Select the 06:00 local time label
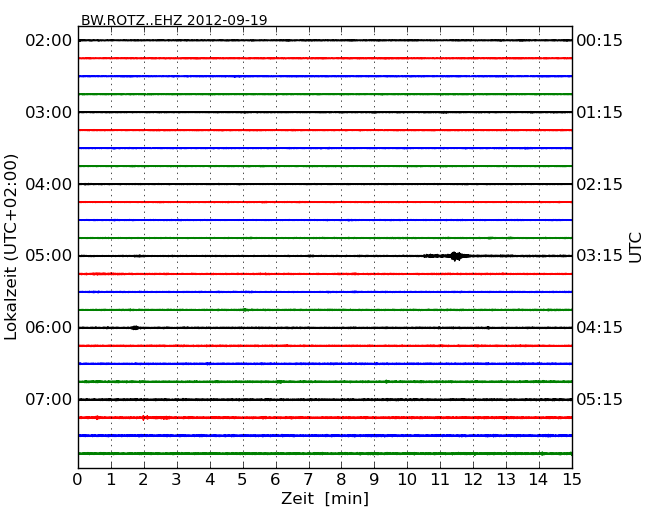 (x=49, y=328)
